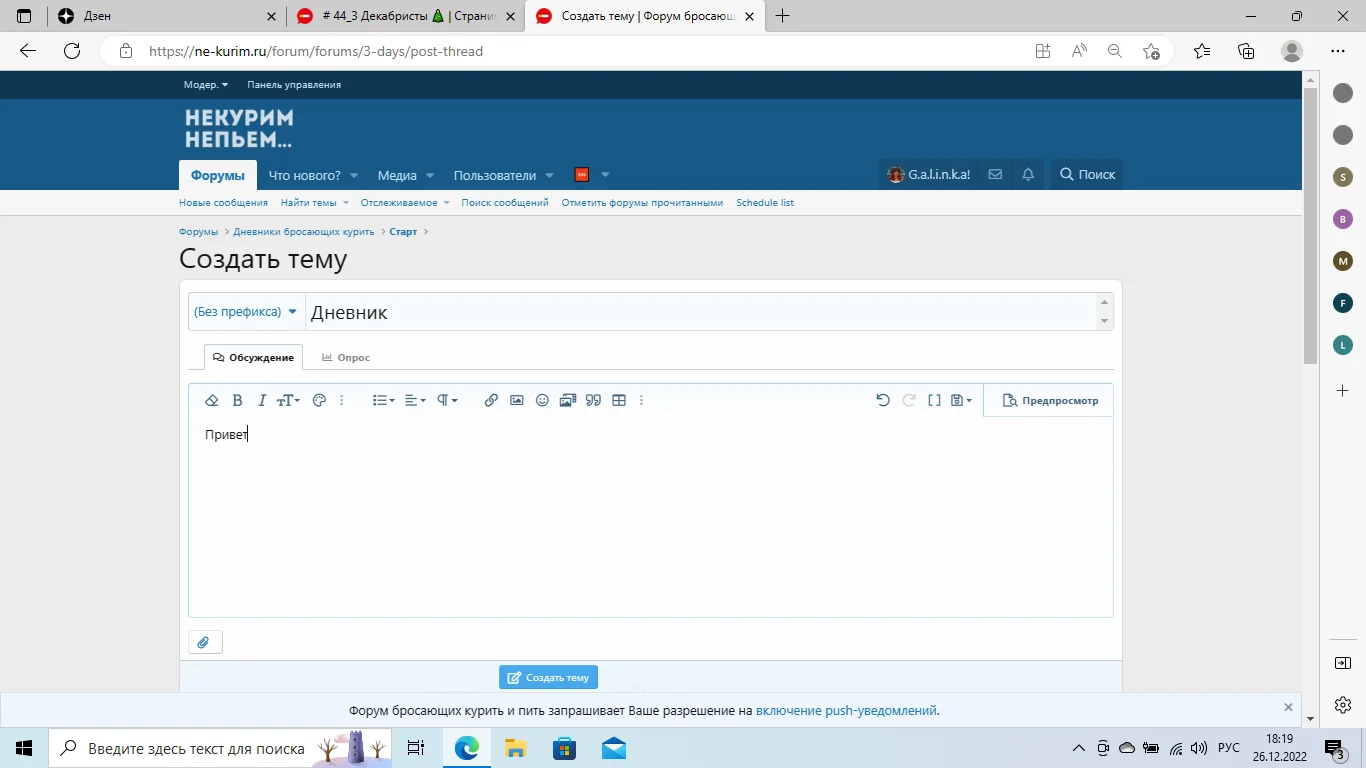Screen dimensions: 1366x768
Task: Insert a quote block
Action: click(593, 400)
